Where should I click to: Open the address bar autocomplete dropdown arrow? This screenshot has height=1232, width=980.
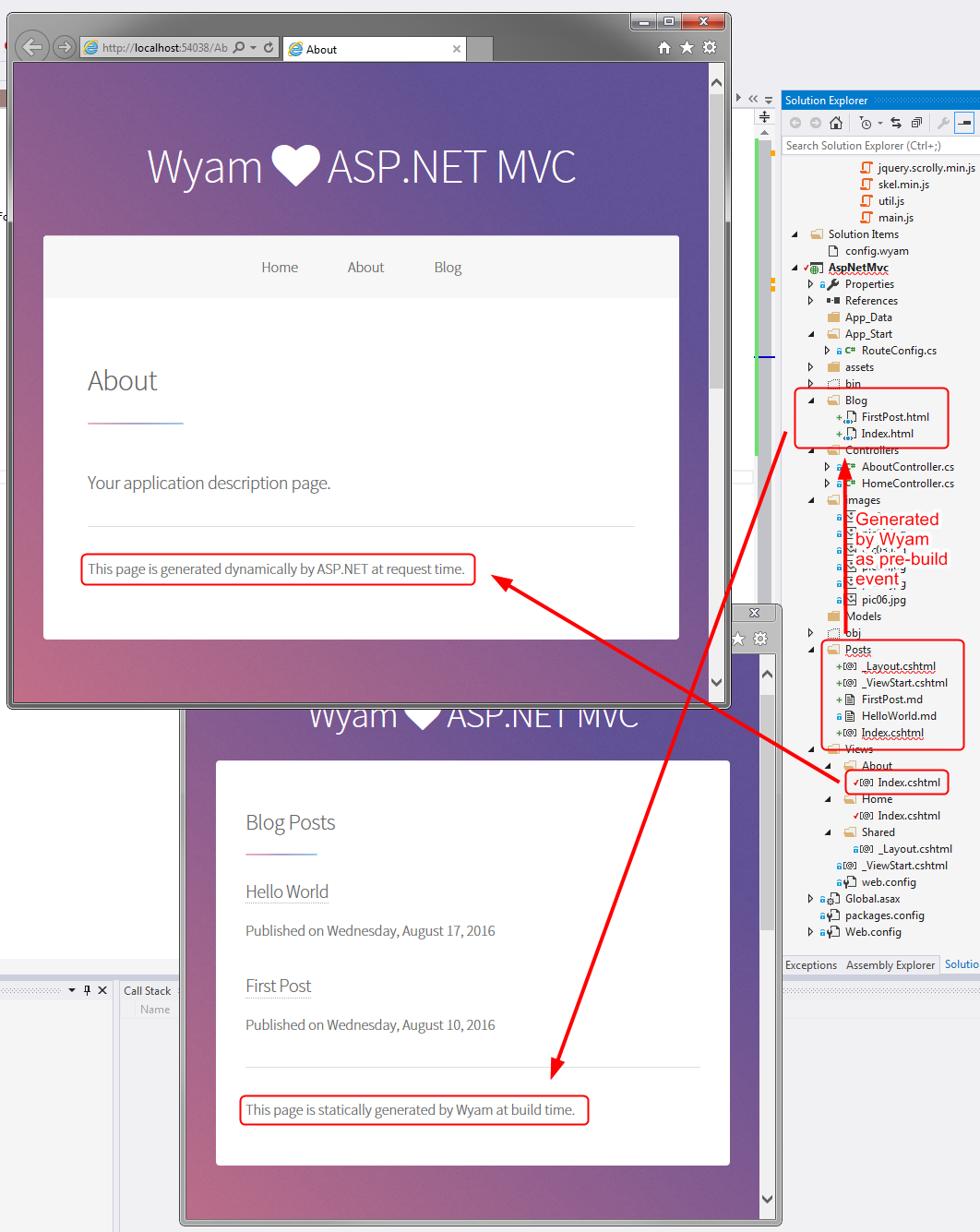[x=254, y=47]
